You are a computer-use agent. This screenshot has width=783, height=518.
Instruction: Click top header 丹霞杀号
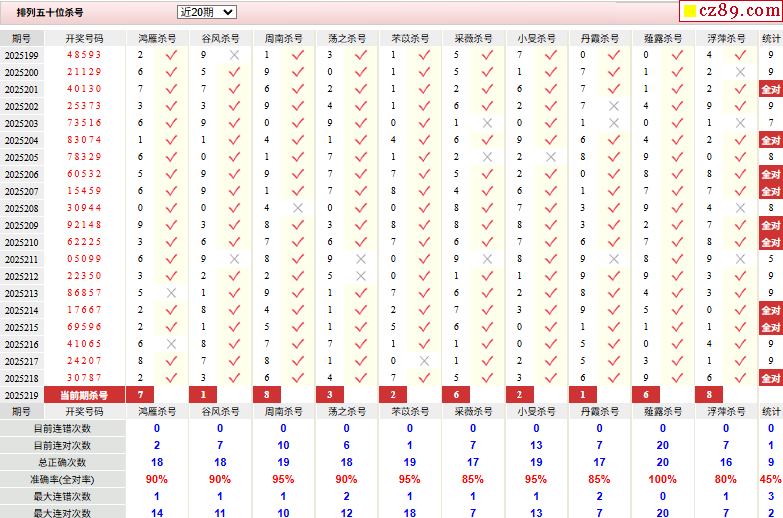(600, 38)
